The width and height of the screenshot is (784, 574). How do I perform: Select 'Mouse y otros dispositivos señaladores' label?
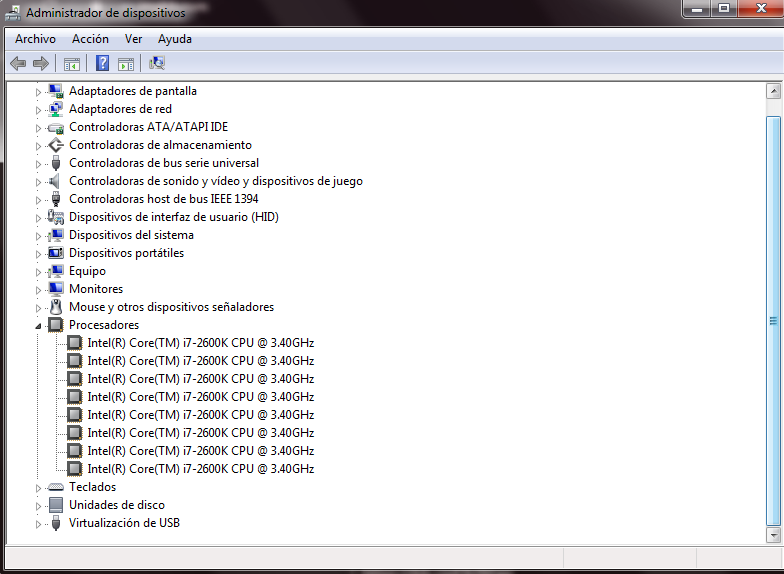171,307
